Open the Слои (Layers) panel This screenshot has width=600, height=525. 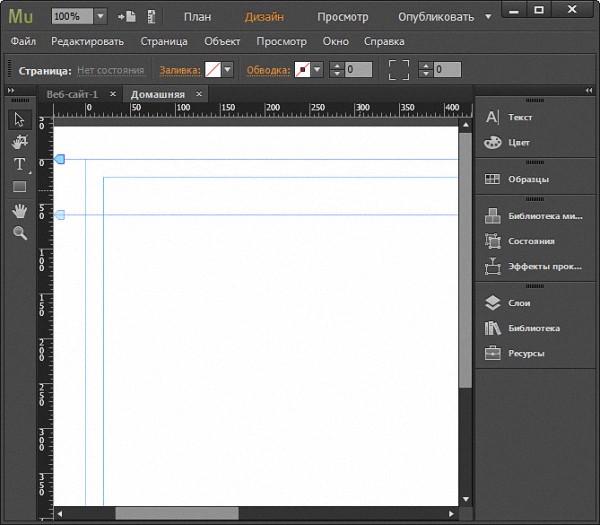(519, 303)
